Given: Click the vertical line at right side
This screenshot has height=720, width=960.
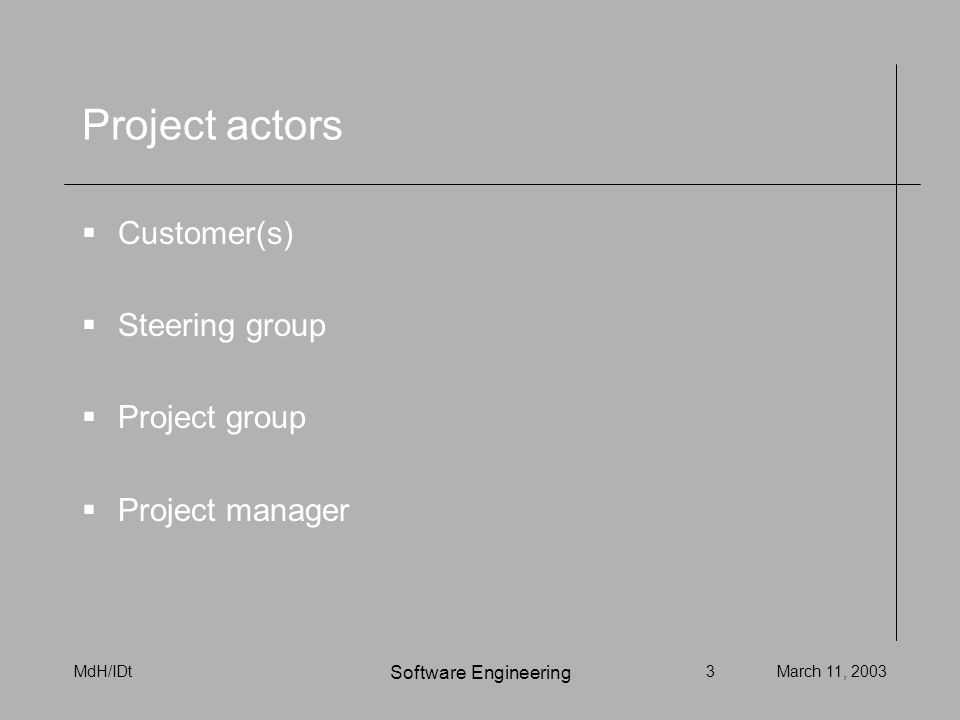Looking at the screenshot, I should click(896, 353).
